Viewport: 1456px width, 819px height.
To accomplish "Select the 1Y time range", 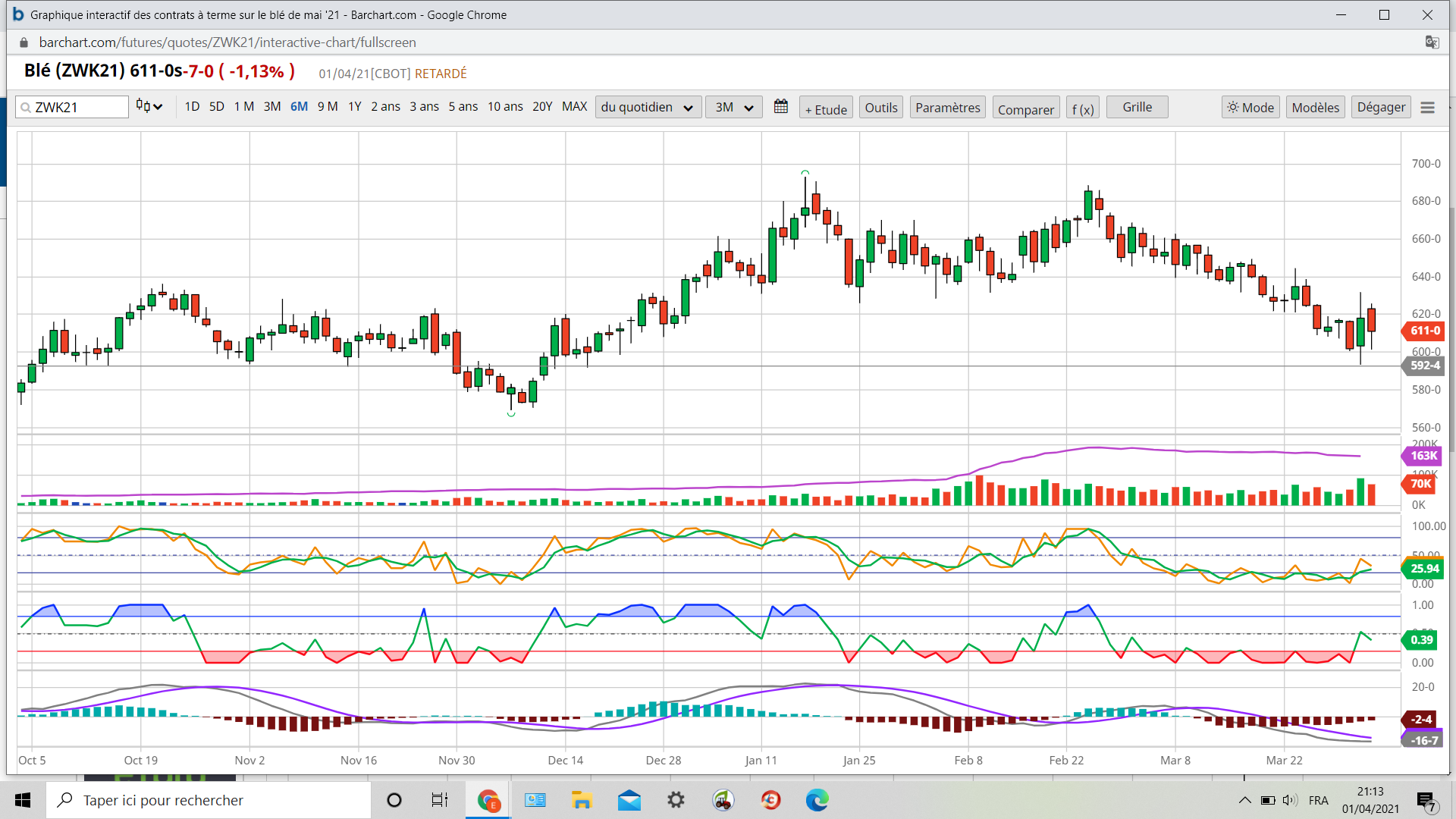I will point(354,107).
